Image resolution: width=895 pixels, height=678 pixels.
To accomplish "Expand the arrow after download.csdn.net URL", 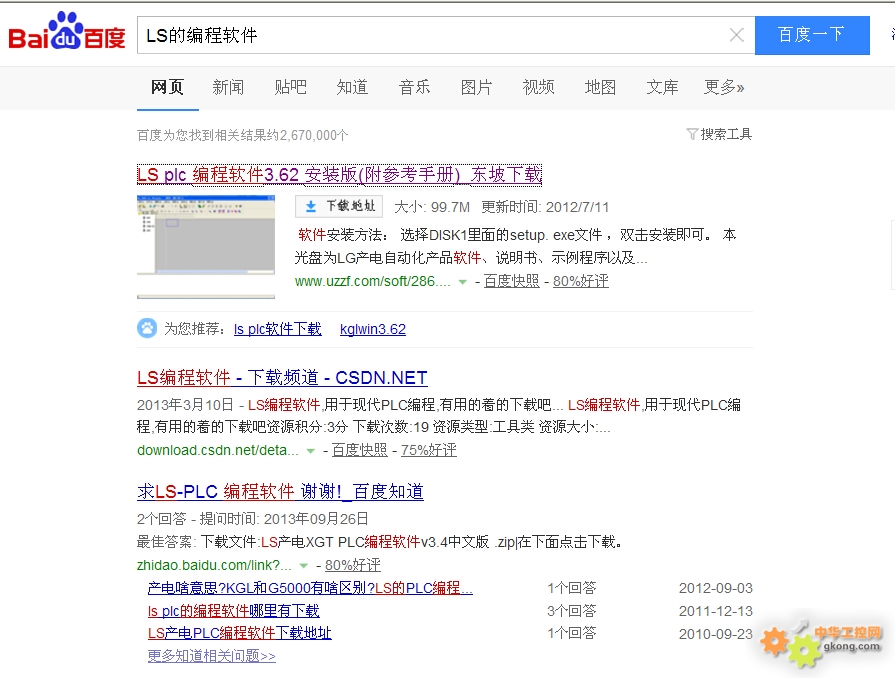I will point(311,451).
